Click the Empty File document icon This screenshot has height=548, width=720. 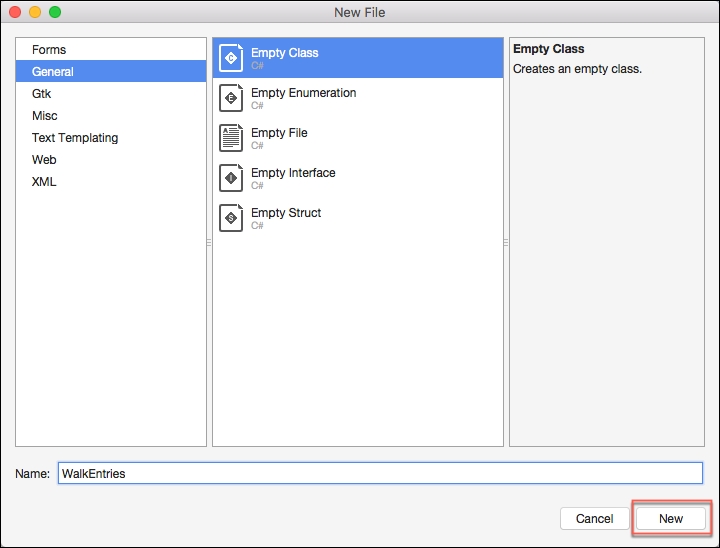click(231, 138)
